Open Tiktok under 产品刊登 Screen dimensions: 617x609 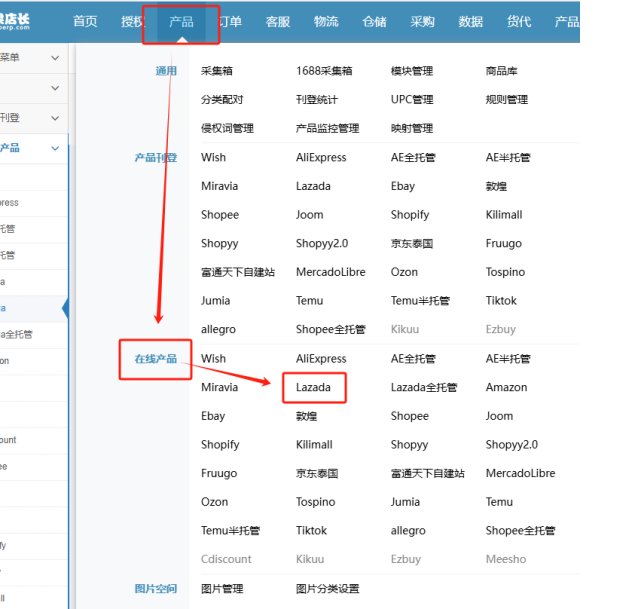click(501, 301)
